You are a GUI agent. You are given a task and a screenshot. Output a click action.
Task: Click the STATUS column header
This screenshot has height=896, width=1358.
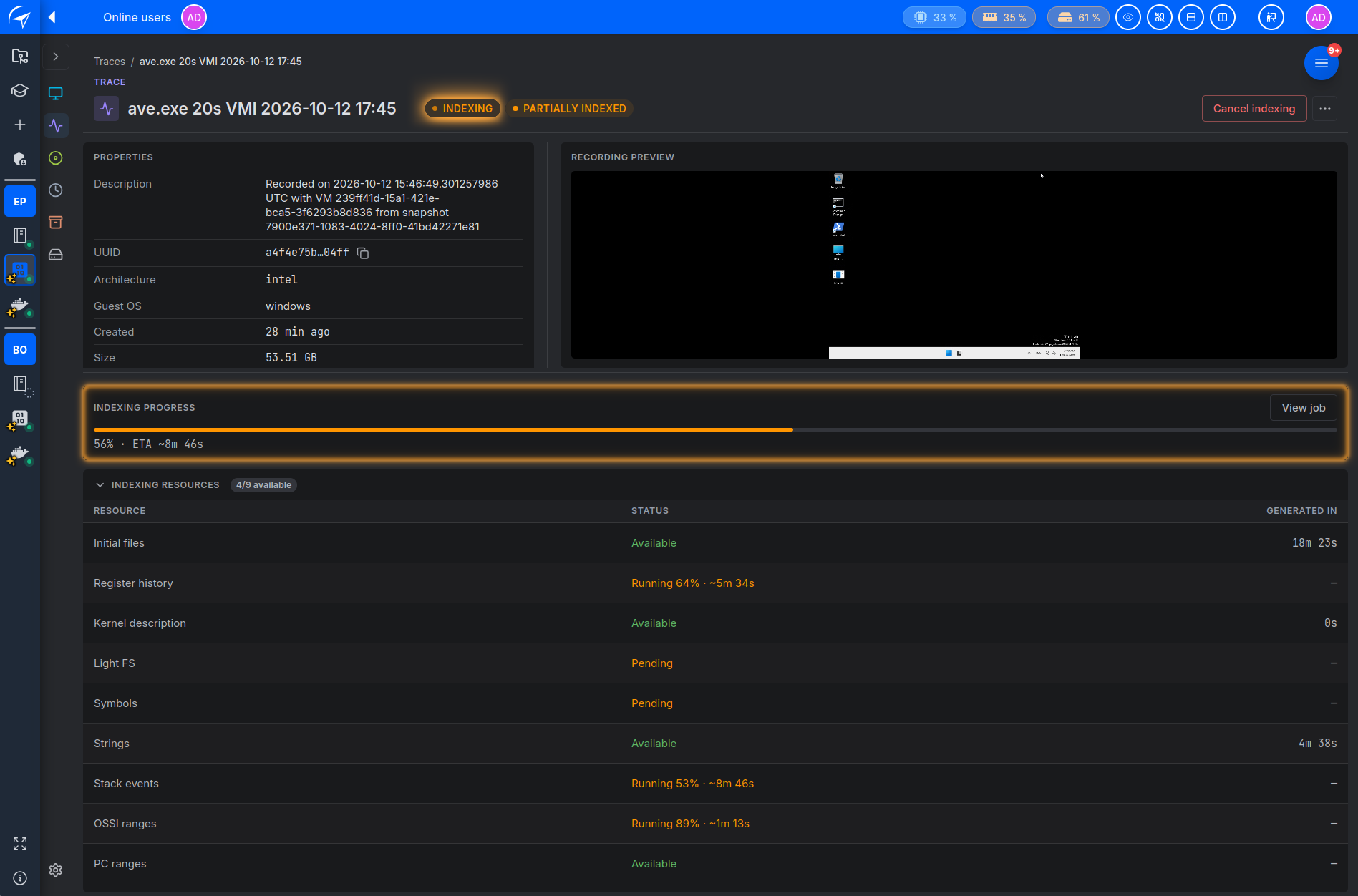(x=650, y=511)
